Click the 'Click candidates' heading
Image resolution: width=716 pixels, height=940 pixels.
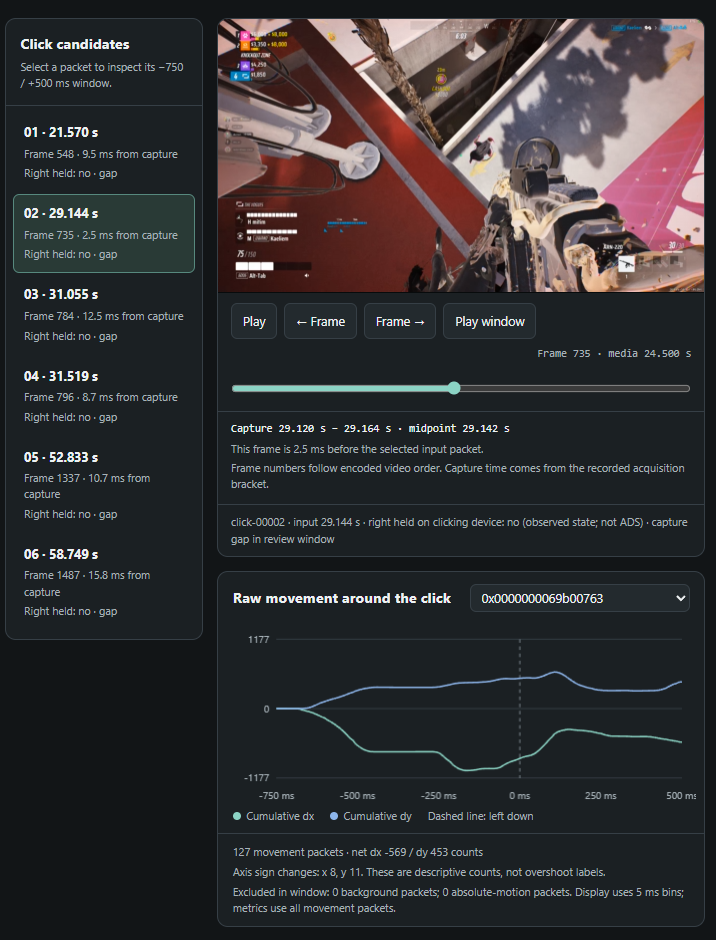point(75,44)
